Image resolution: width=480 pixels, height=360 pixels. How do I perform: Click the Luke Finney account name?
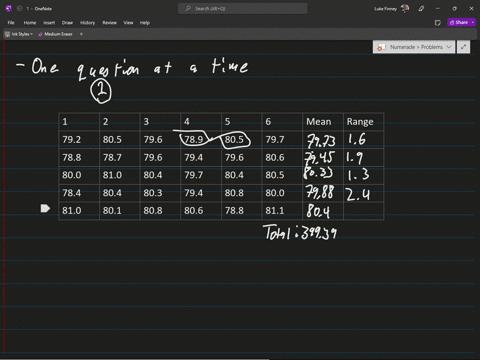tap(385, 9)
